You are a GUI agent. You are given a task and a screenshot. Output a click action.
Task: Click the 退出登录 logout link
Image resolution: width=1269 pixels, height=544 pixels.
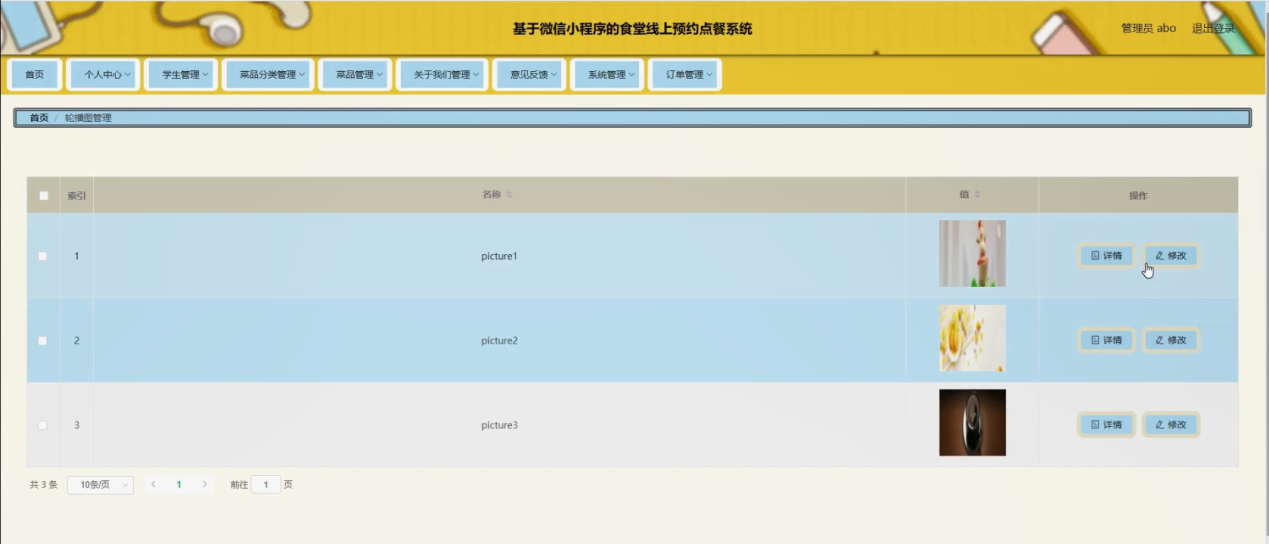click(x=1212, y=28)
